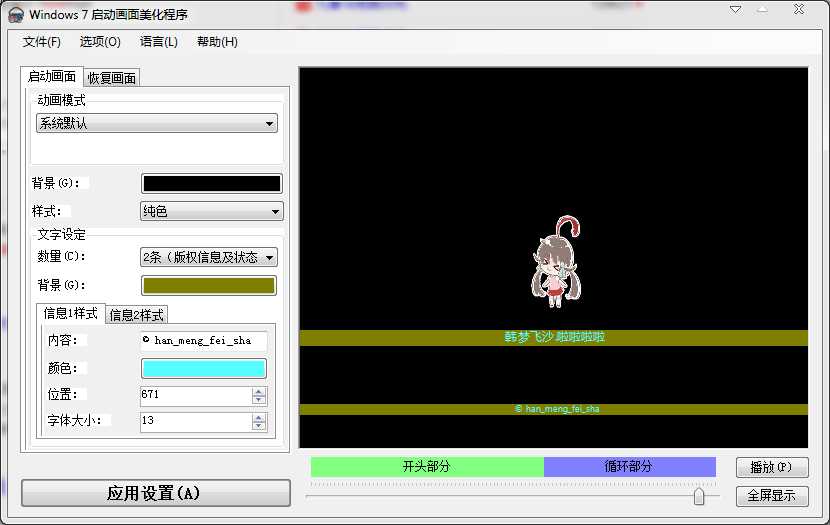Click the 全屏显示 button
Screen dimensions: 830x525
click(x=772, y=496)
